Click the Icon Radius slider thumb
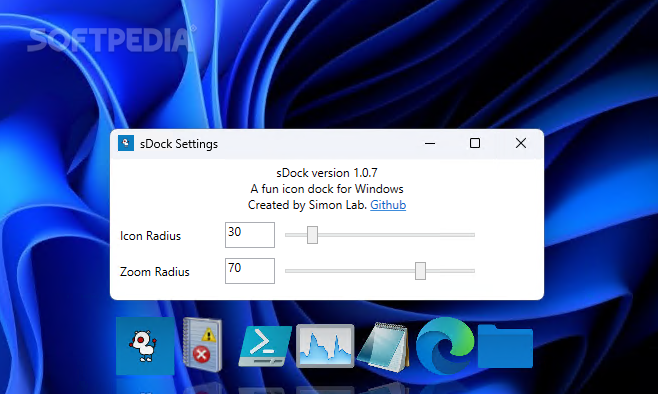The width and height of the screenshot is (658, 394). tap(312, 235)
